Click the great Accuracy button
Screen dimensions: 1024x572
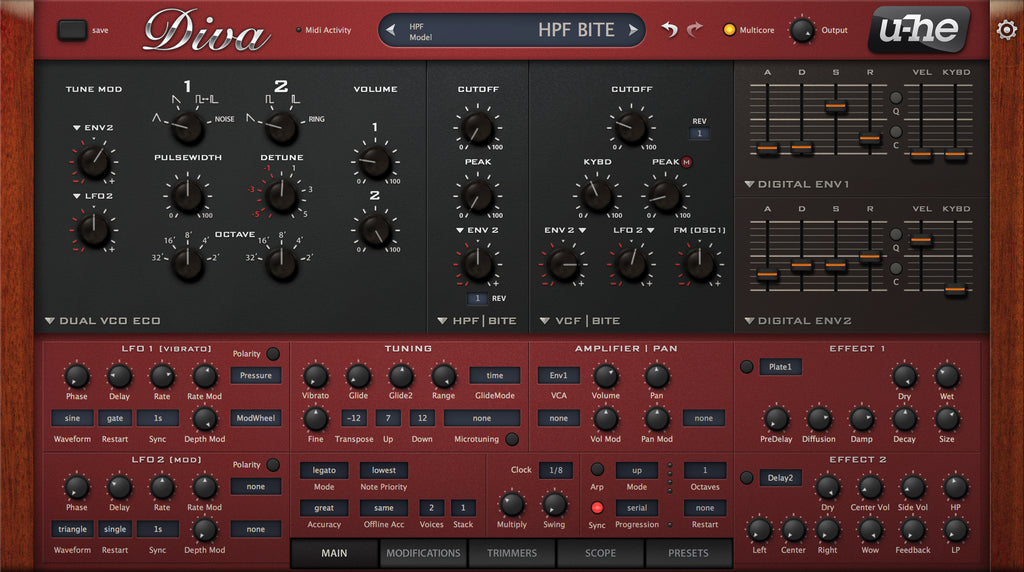(324, 508)
